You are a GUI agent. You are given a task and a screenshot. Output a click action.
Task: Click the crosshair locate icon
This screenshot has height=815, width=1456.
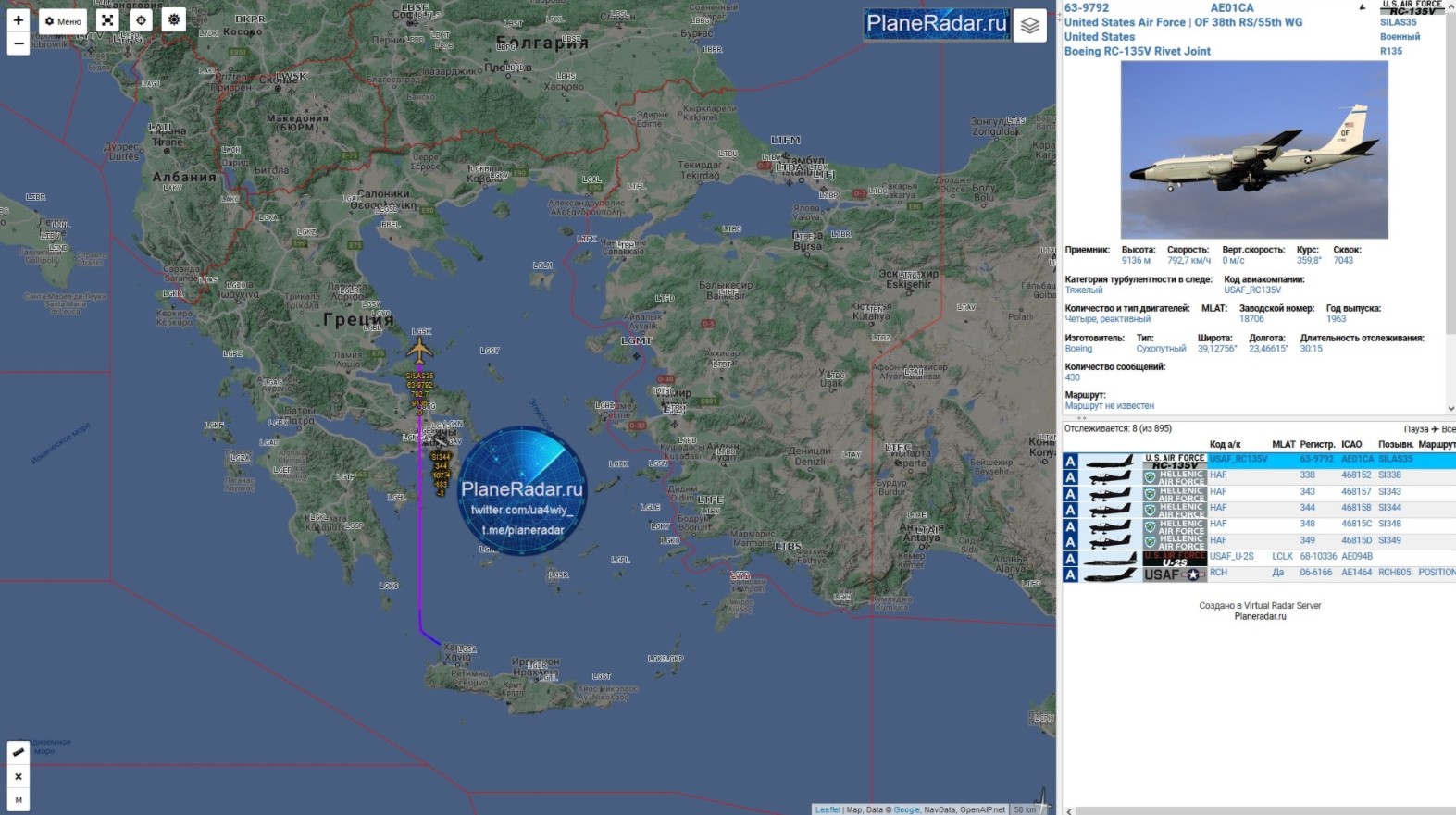tap(141, 20)
